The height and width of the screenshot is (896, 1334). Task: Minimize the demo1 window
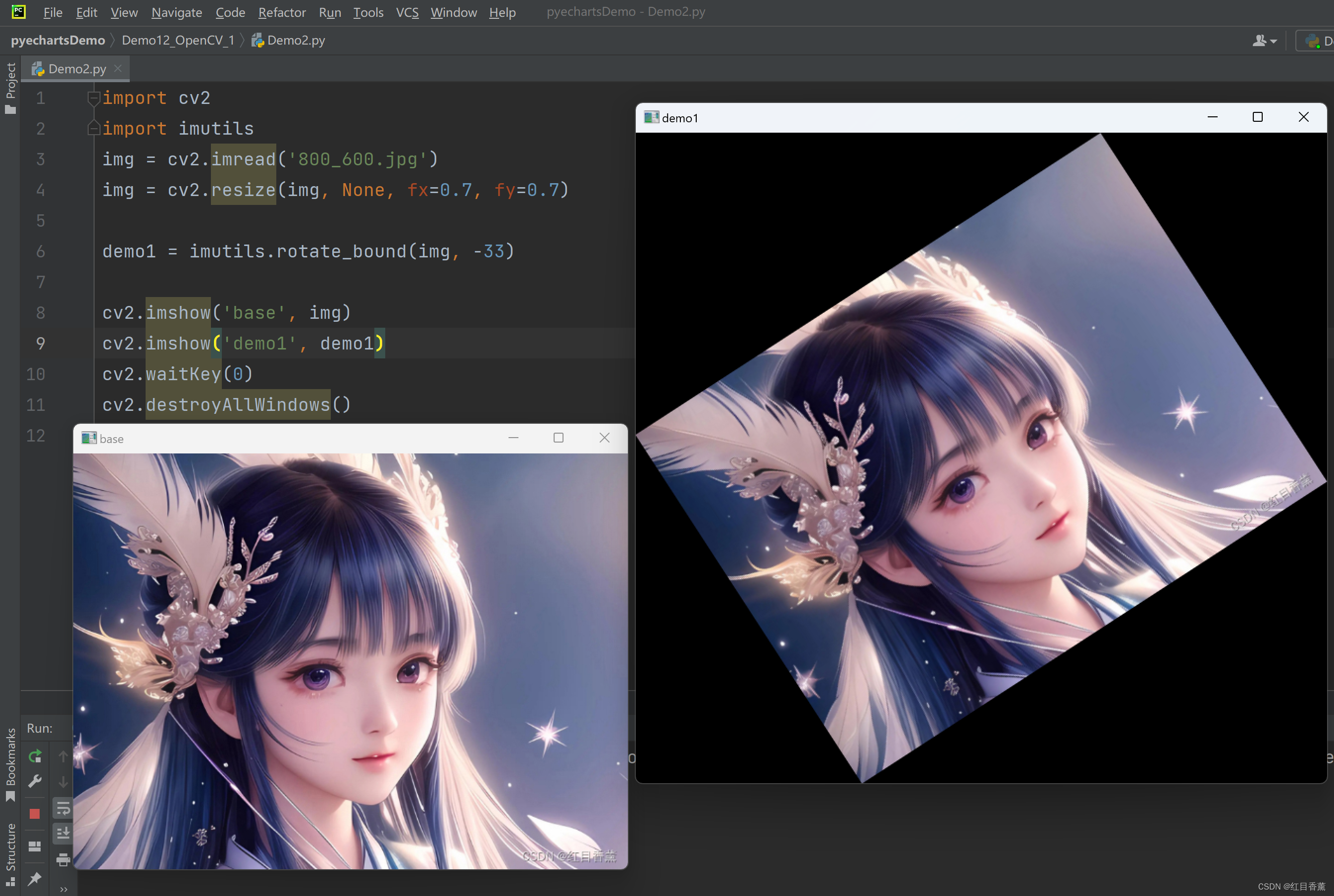pyautogui.click(x=1212, y=117)
